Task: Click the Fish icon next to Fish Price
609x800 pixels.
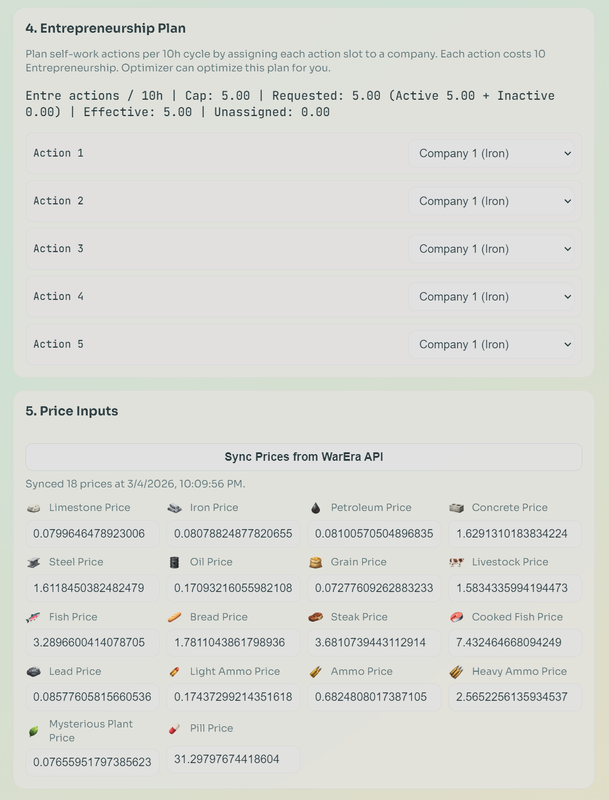Action: tap(34, 617)
